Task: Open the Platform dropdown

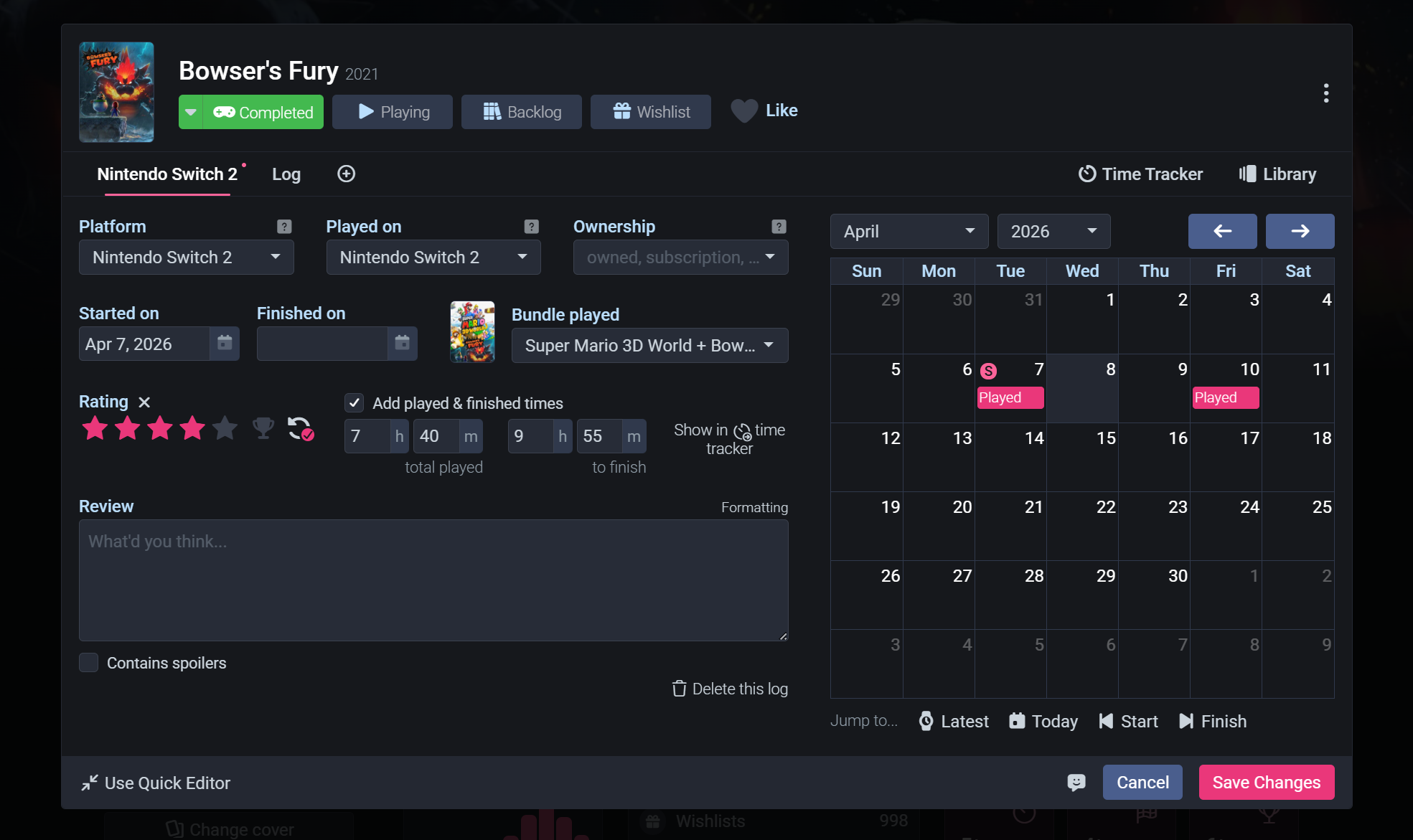Action: [x=187, y=258]
